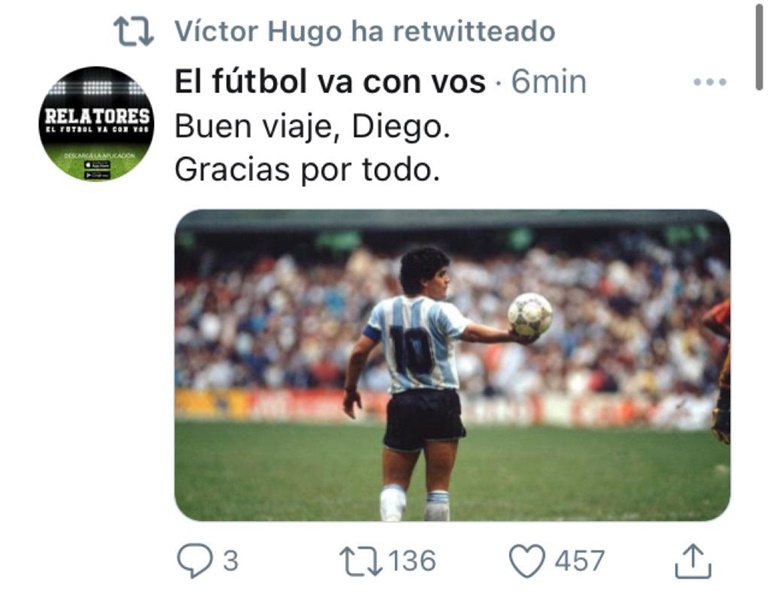Click the number 10 jersey in photo
The width and height of the screenshot is (770, 591).
(x=412, y=350)
